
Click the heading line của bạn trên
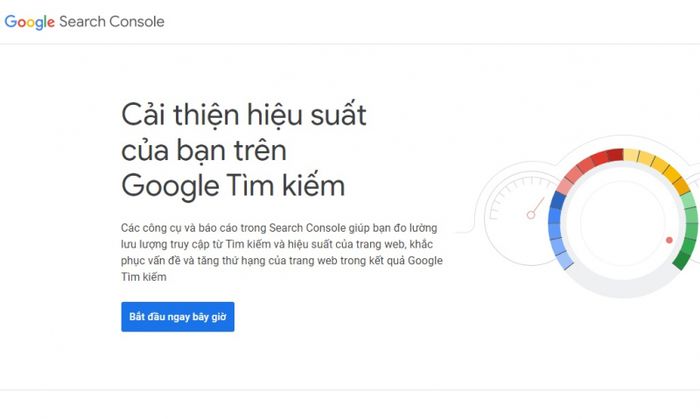204,151
